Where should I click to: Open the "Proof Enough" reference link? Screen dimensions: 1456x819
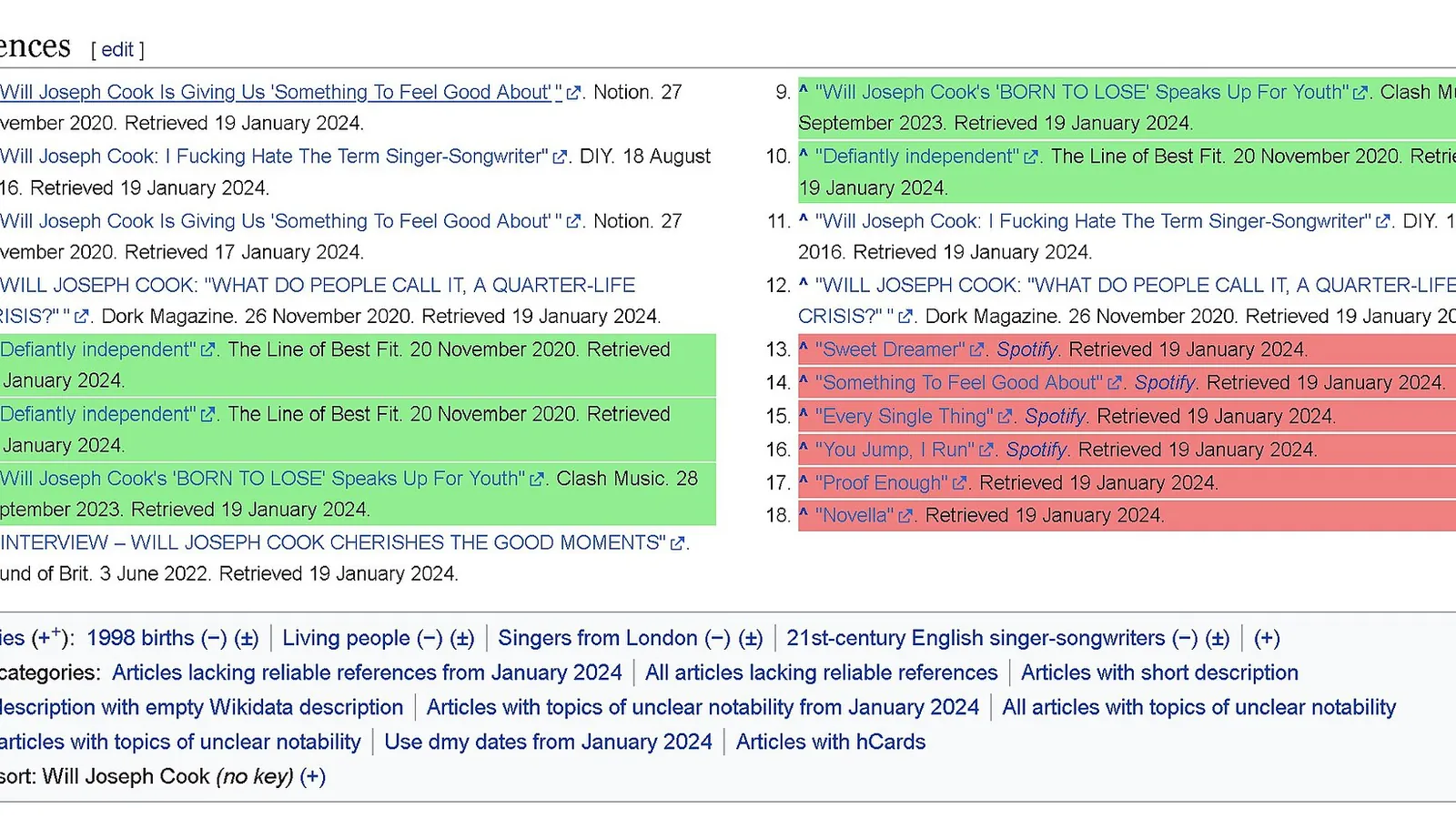coord(890,482)
